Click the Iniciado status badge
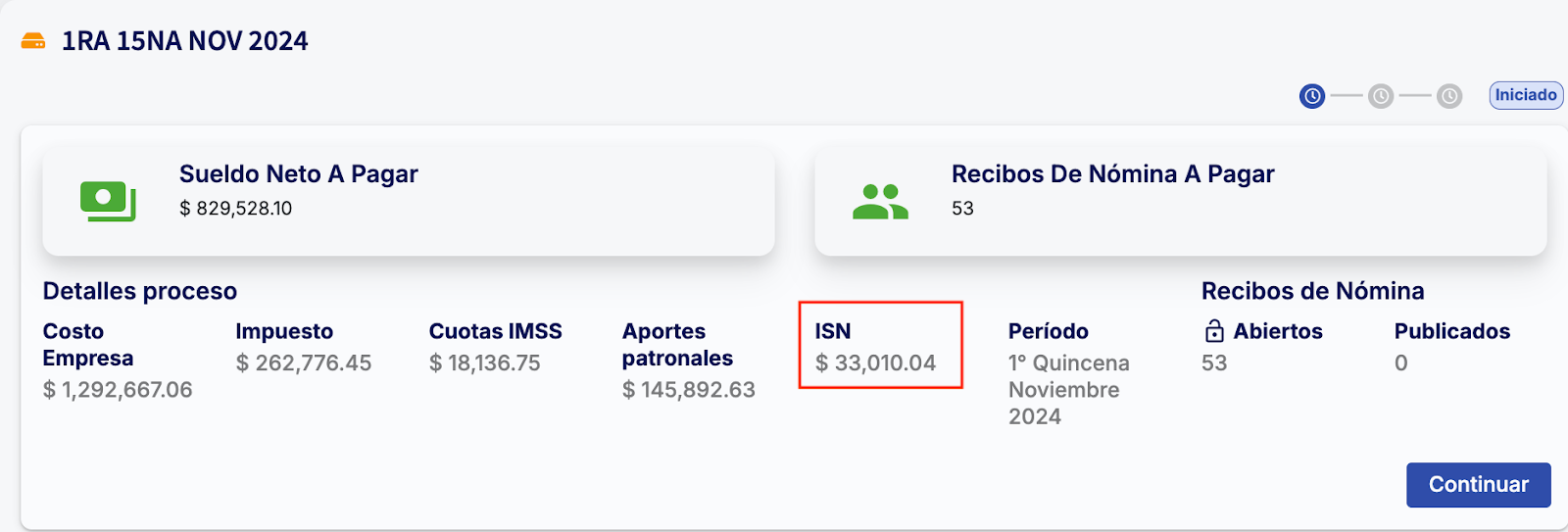Screen dimensions: 1568x532 (1525, 95)
